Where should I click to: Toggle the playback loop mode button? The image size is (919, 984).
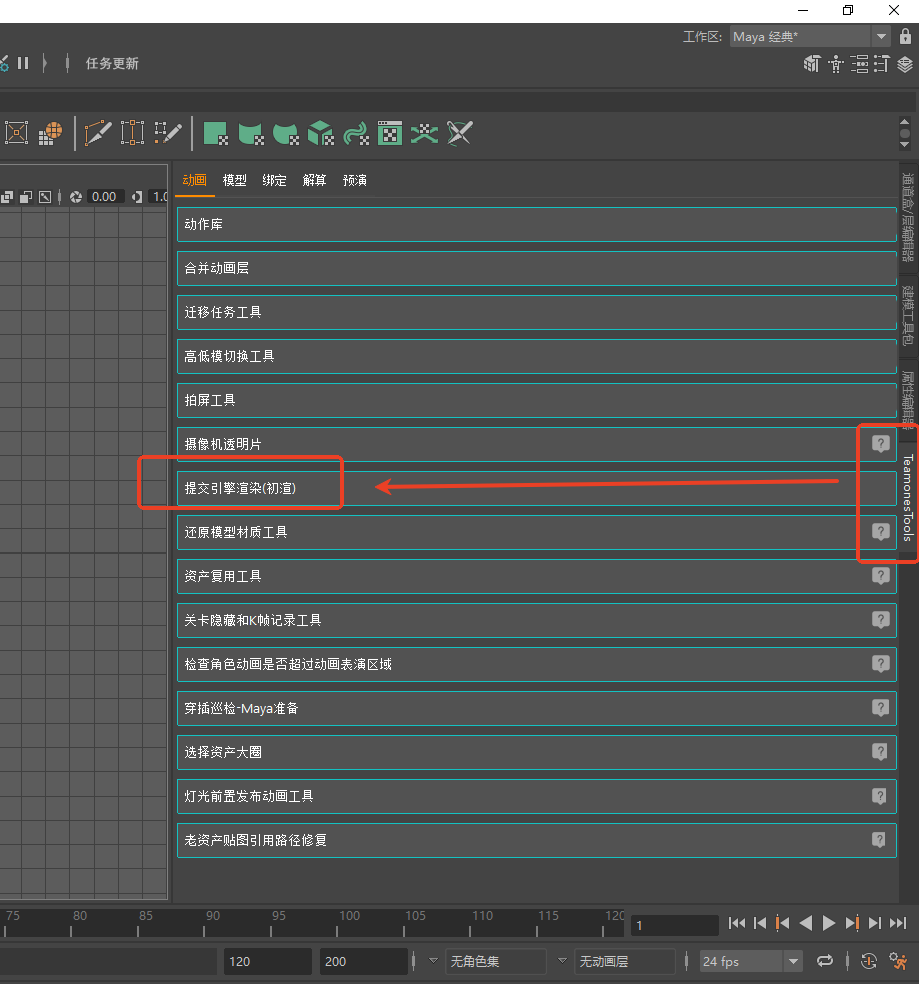pyautogui.click(x=825, y=961)
